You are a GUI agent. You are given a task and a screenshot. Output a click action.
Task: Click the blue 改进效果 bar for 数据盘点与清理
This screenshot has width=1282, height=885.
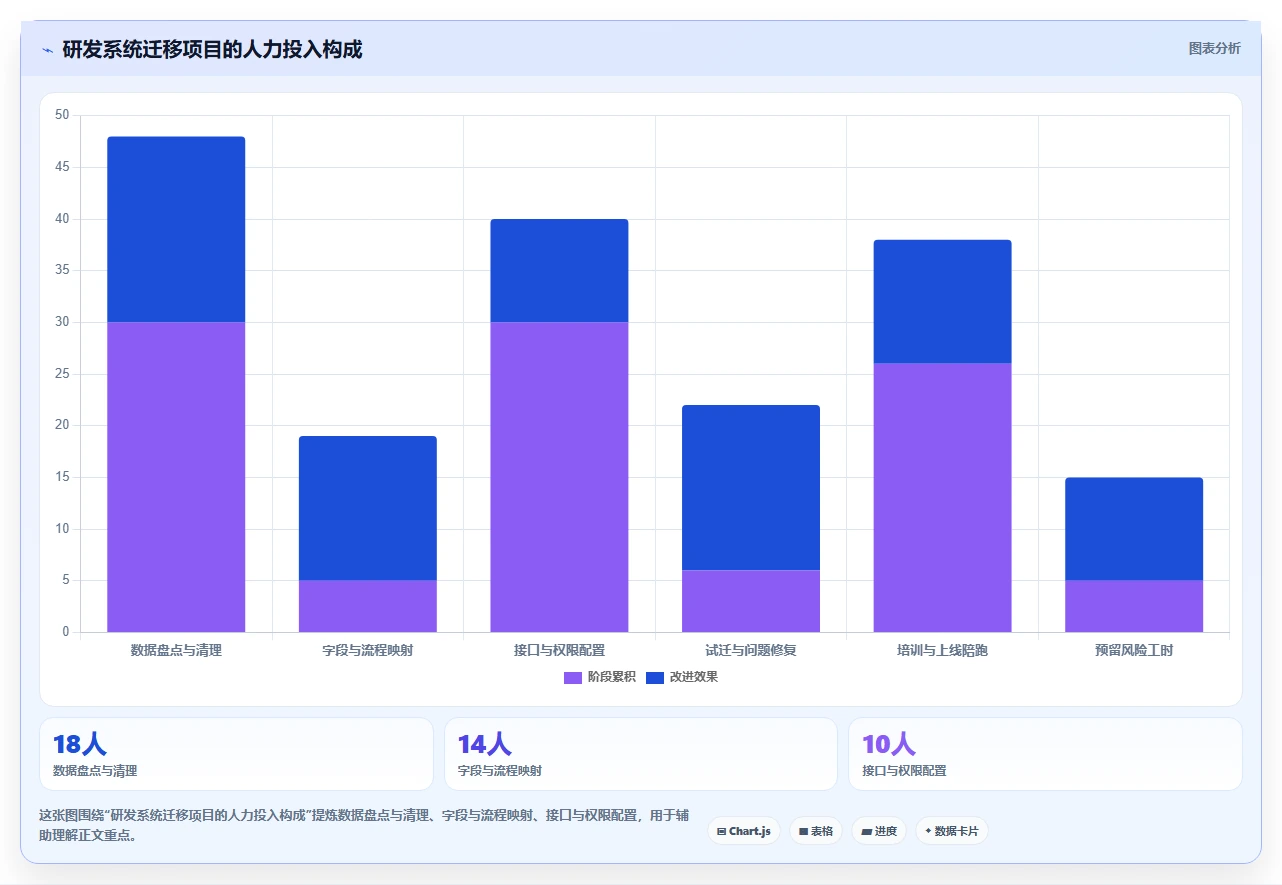coord(176,229)
